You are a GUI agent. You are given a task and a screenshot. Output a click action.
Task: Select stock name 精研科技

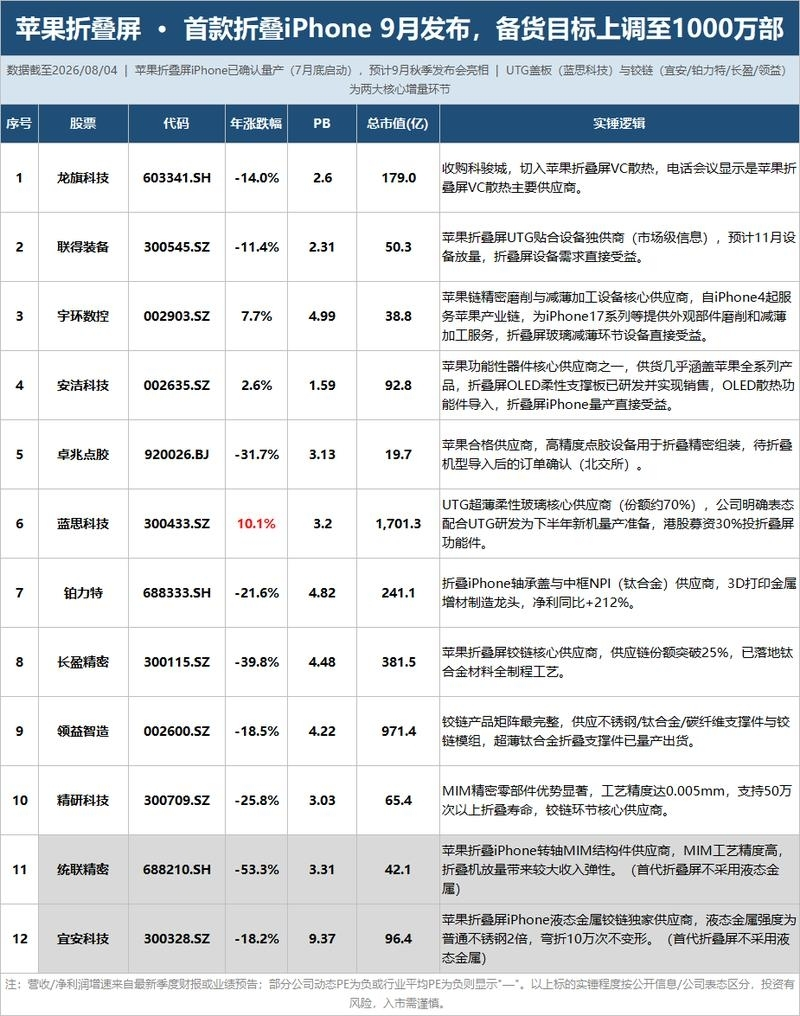pyautogui.click(x=83, y=801)
